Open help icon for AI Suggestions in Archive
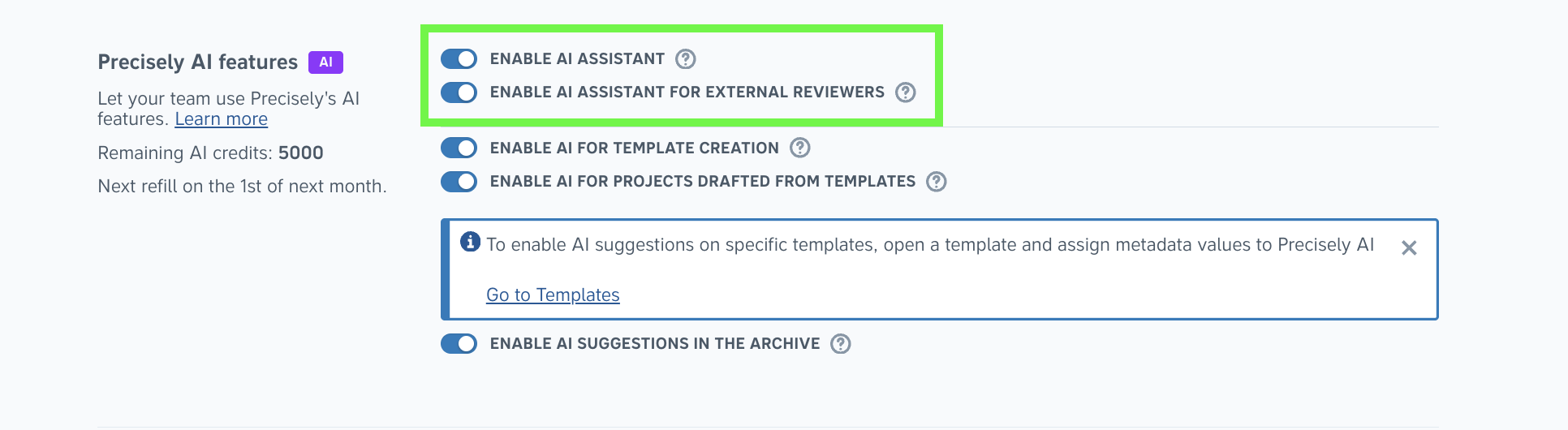This screenshot has height=430, width=1568. coord(841,344)
